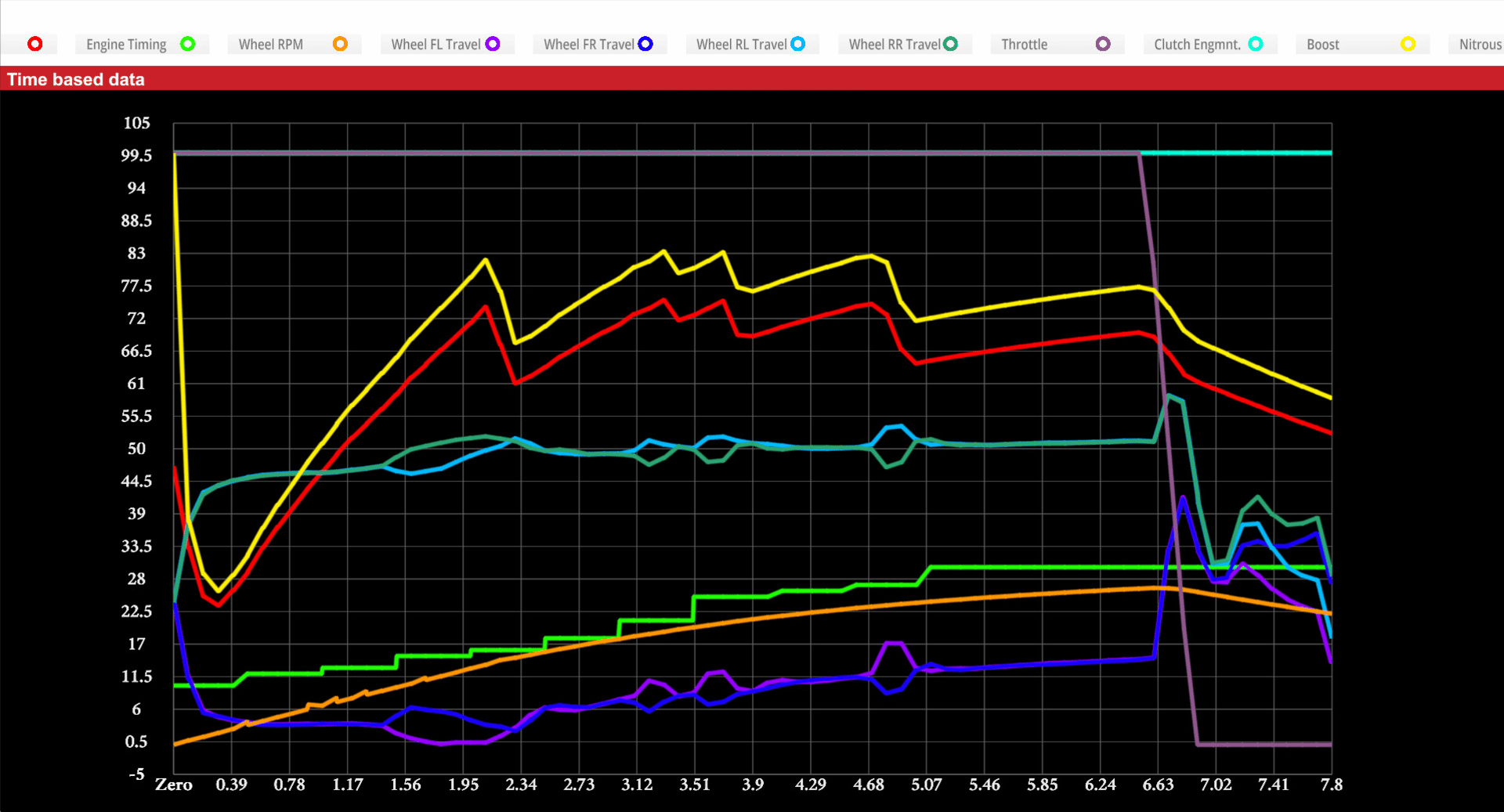Toggle the Boost series via its yellow circle
The image size is (1504, 812).
point(1408,44)
